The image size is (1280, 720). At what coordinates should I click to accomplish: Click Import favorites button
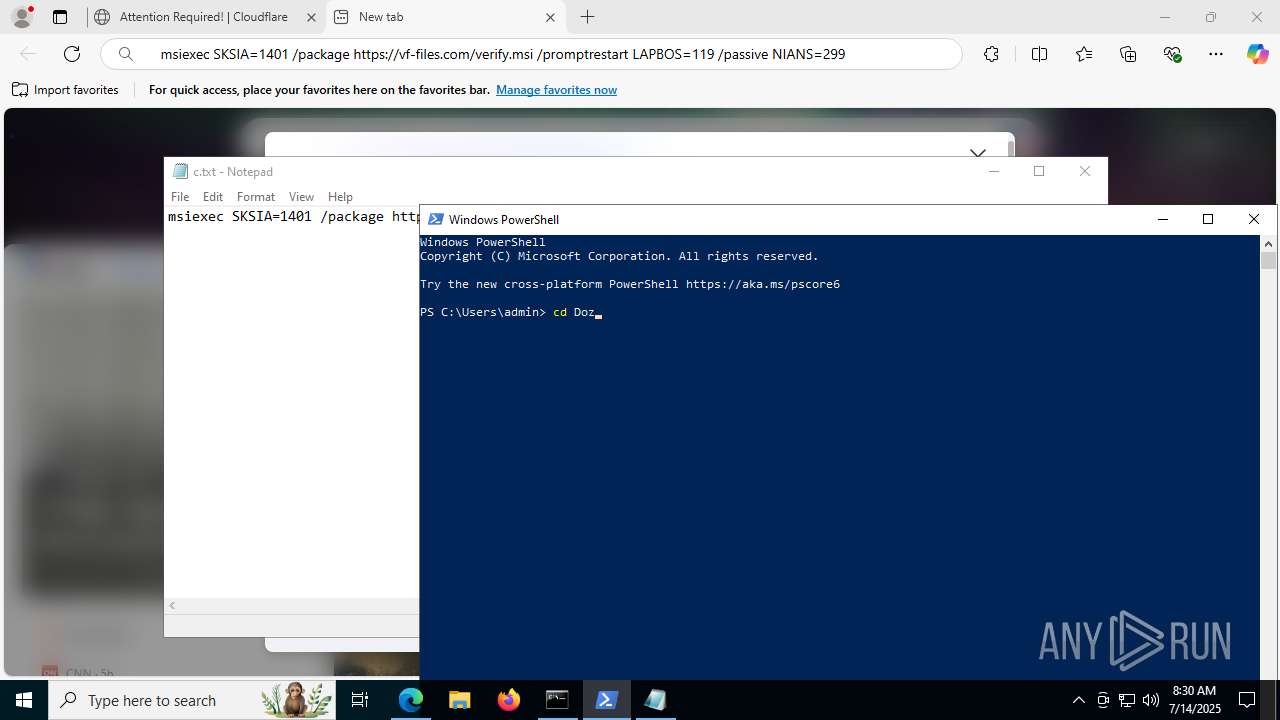pyautogui.click(x=66, y=90)
